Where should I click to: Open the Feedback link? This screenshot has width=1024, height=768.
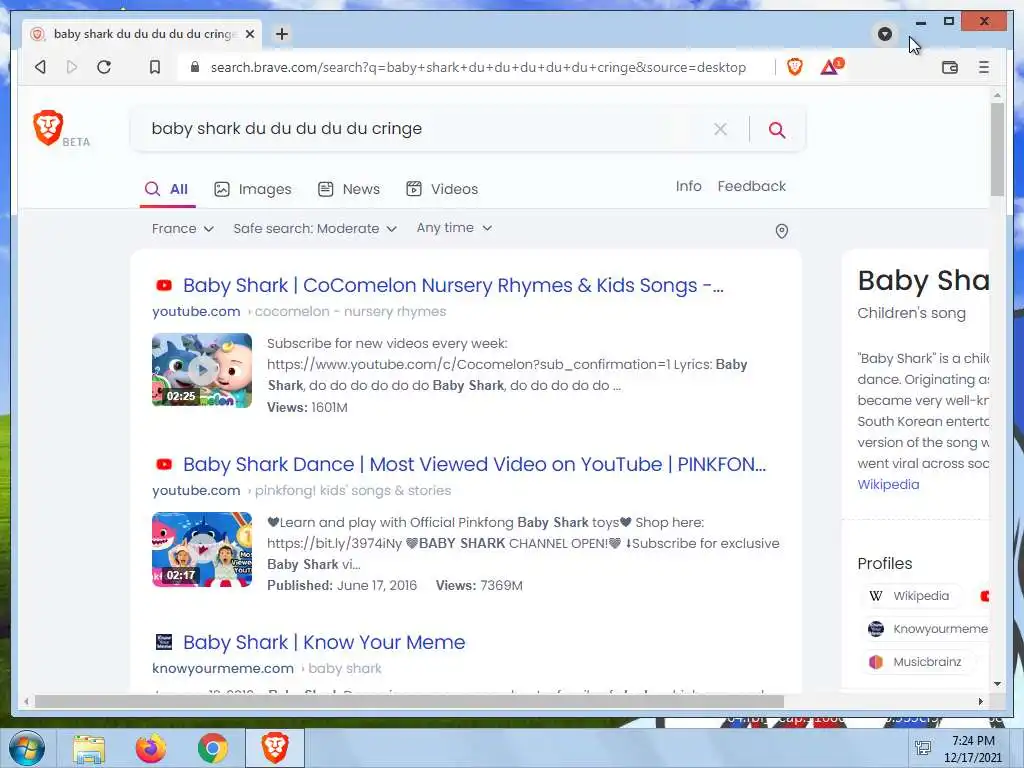click(x=752, y=186)
